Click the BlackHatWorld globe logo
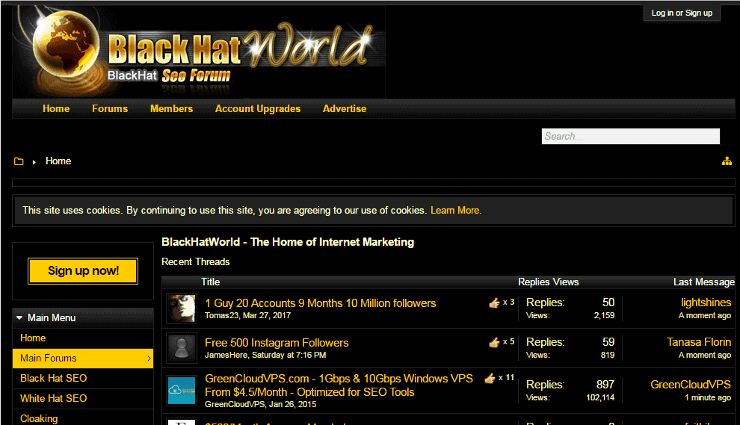740x425 pixels. (x=66, y=45)
